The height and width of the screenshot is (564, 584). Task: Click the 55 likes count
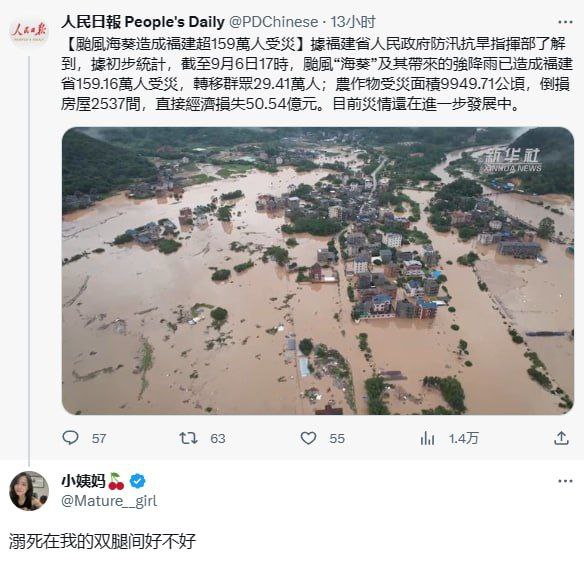click(337, 438)
